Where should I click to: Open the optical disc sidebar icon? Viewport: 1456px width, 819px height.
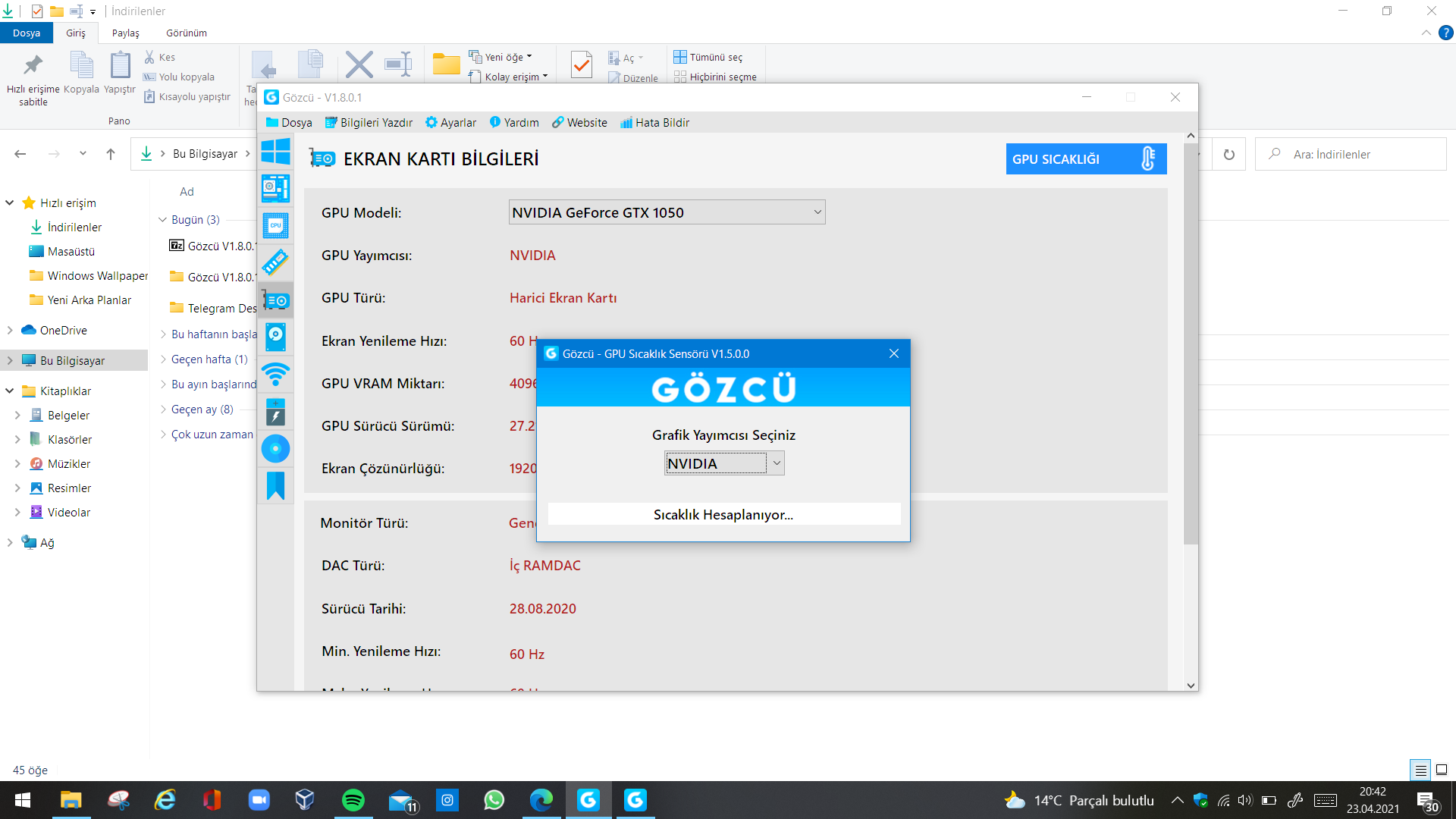click(x=275, y=448)
